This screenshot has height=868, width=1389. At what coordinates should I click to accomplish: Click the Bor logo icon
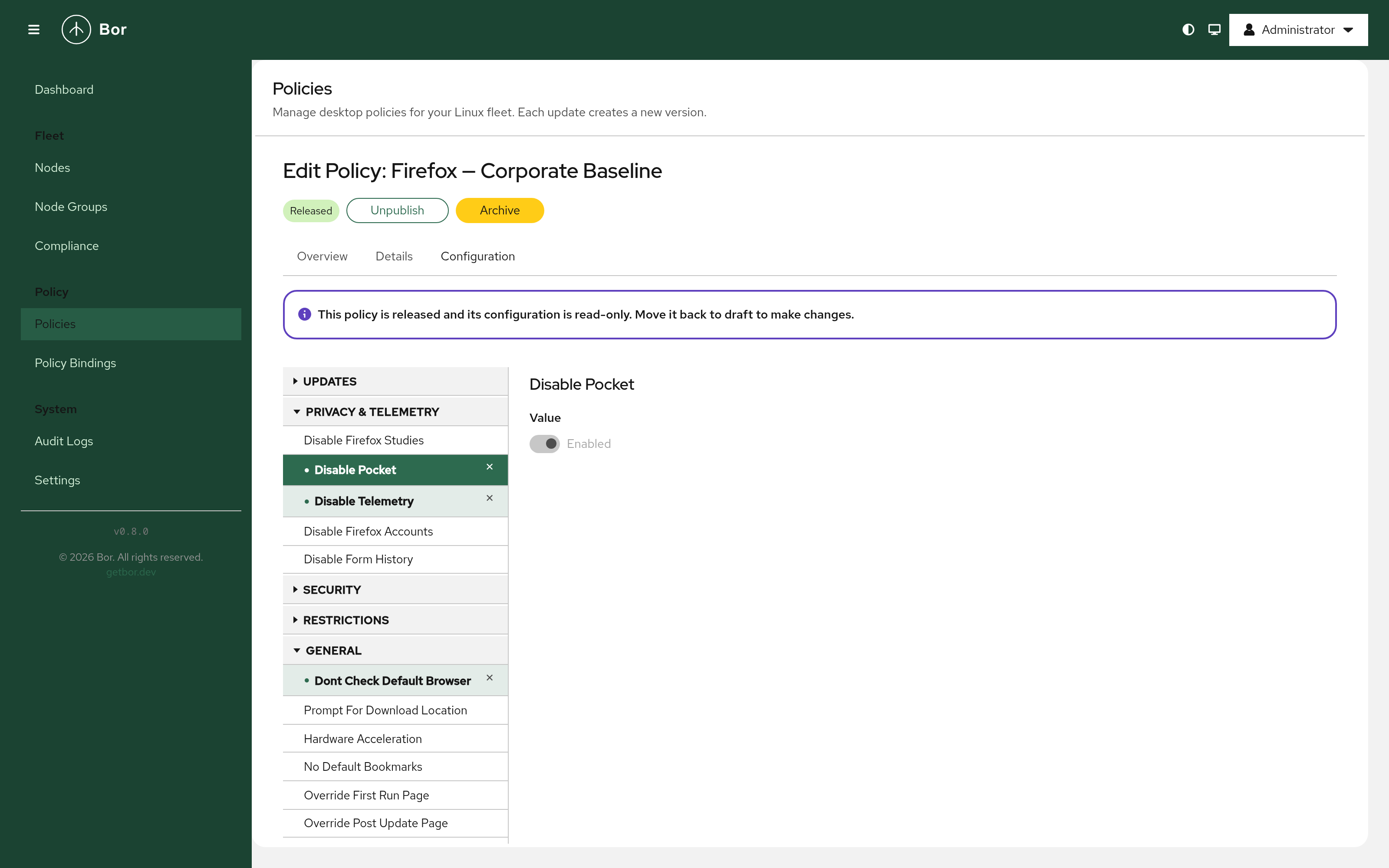click(76, 29)
